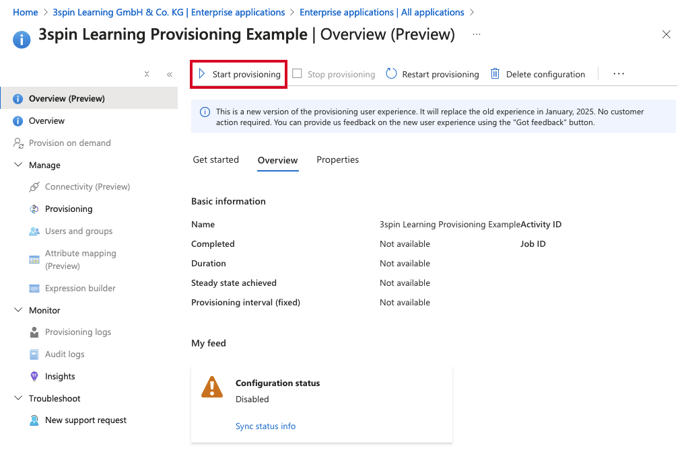Click the Users and groups label
Viewport: 688px width, 454px height.
point(79,231)
